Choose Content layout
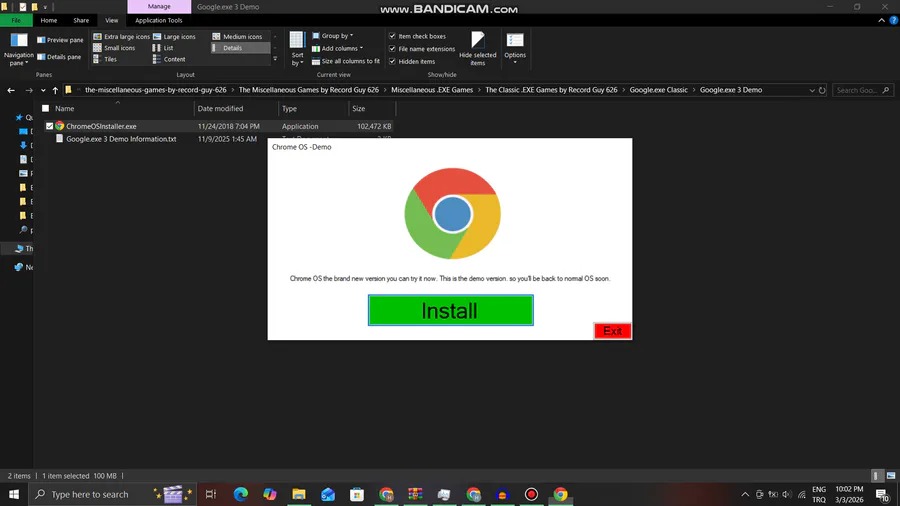 pos(169,59)
